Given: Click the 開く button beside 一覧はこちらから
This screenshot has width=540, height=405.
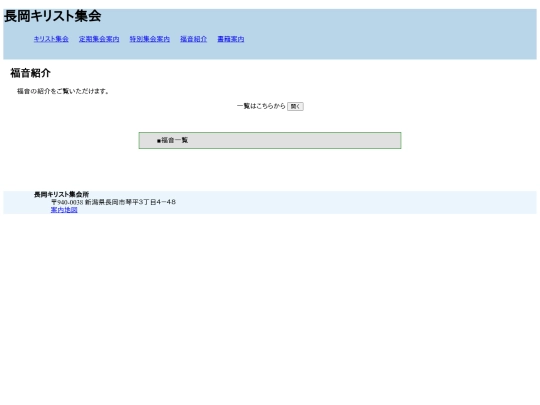Looking at the screenshot, I should click(x=295, y=106).
